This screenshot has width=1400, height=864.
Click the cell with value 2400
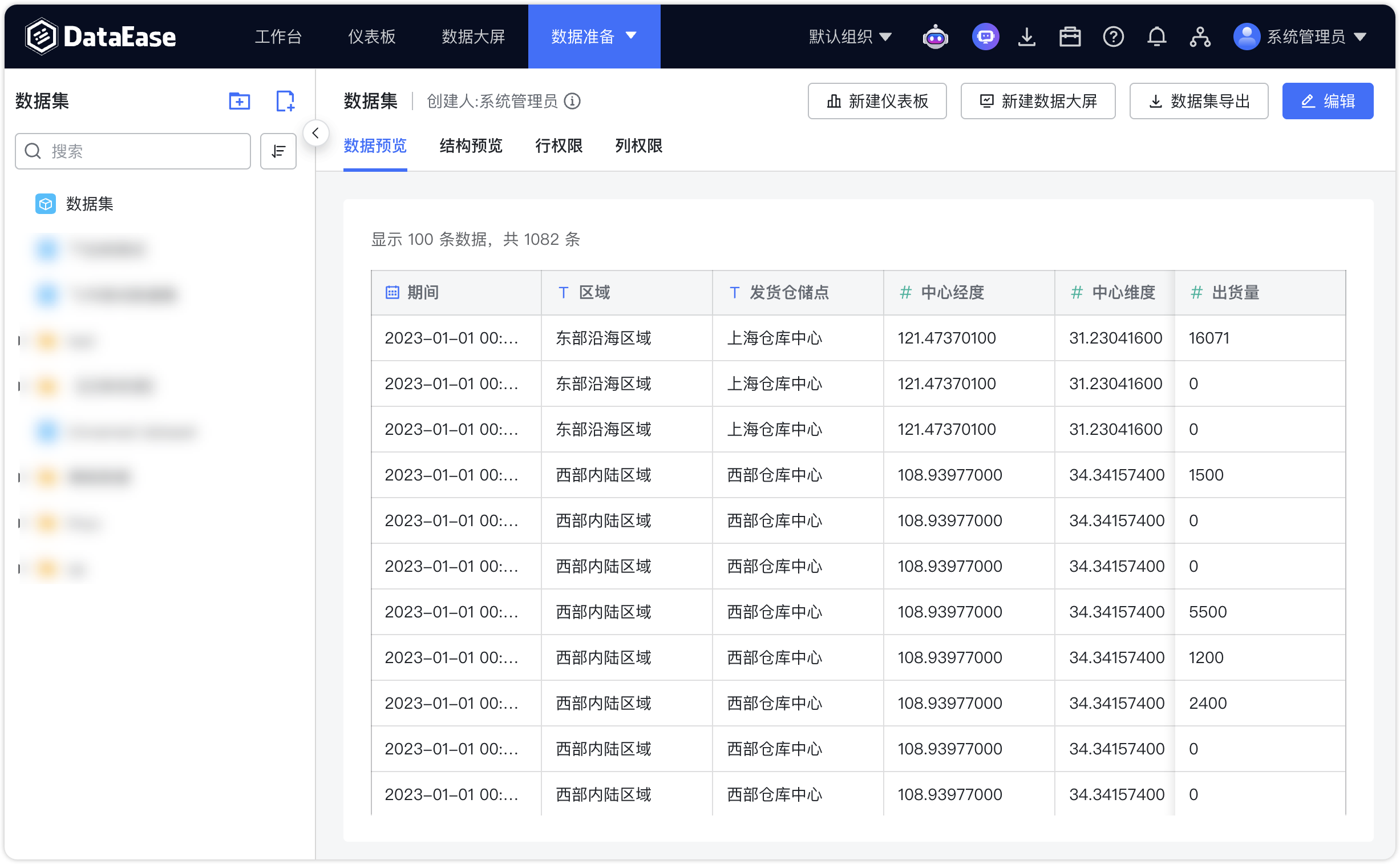pos(1260,704)
